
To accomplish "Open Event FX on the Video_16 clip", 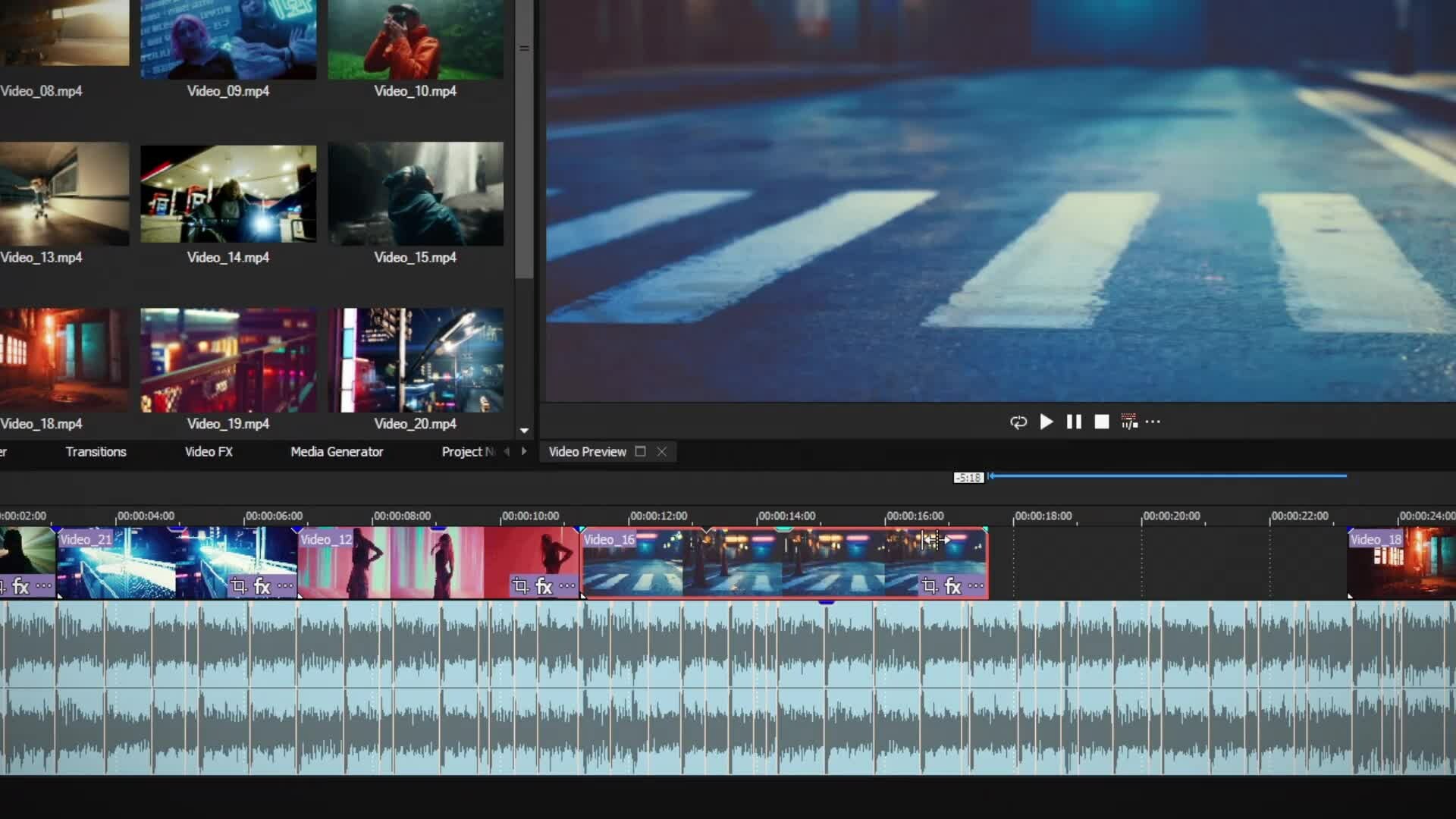I will tap(953, 586).
